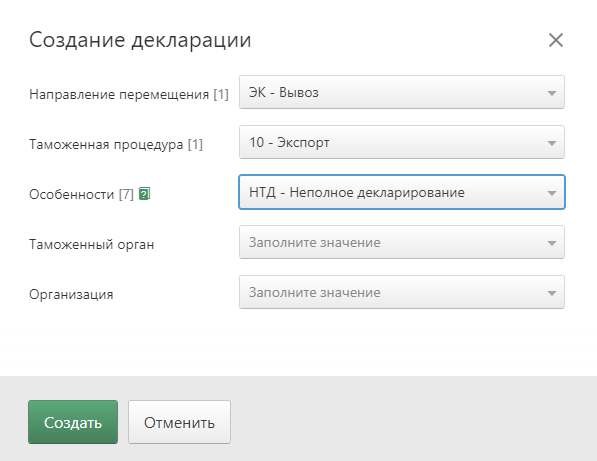Click the Таможенная процедура [1] label

click(x=116, y=144)
